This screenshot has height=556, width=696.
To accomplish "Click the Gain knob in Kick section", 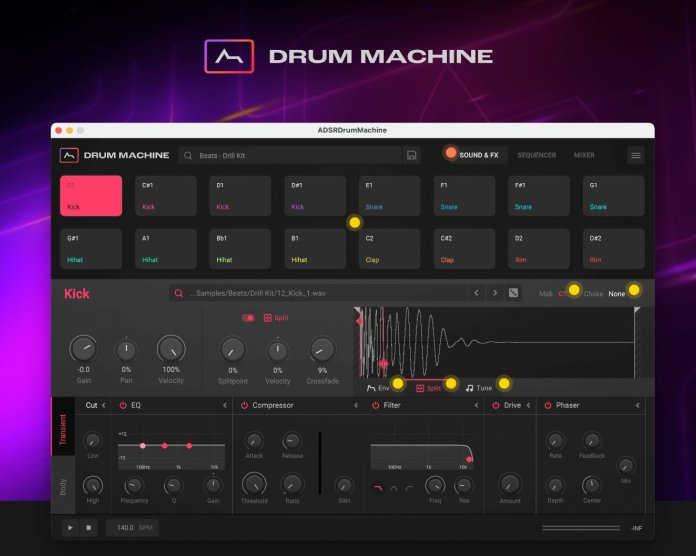I will click(83, 348).
